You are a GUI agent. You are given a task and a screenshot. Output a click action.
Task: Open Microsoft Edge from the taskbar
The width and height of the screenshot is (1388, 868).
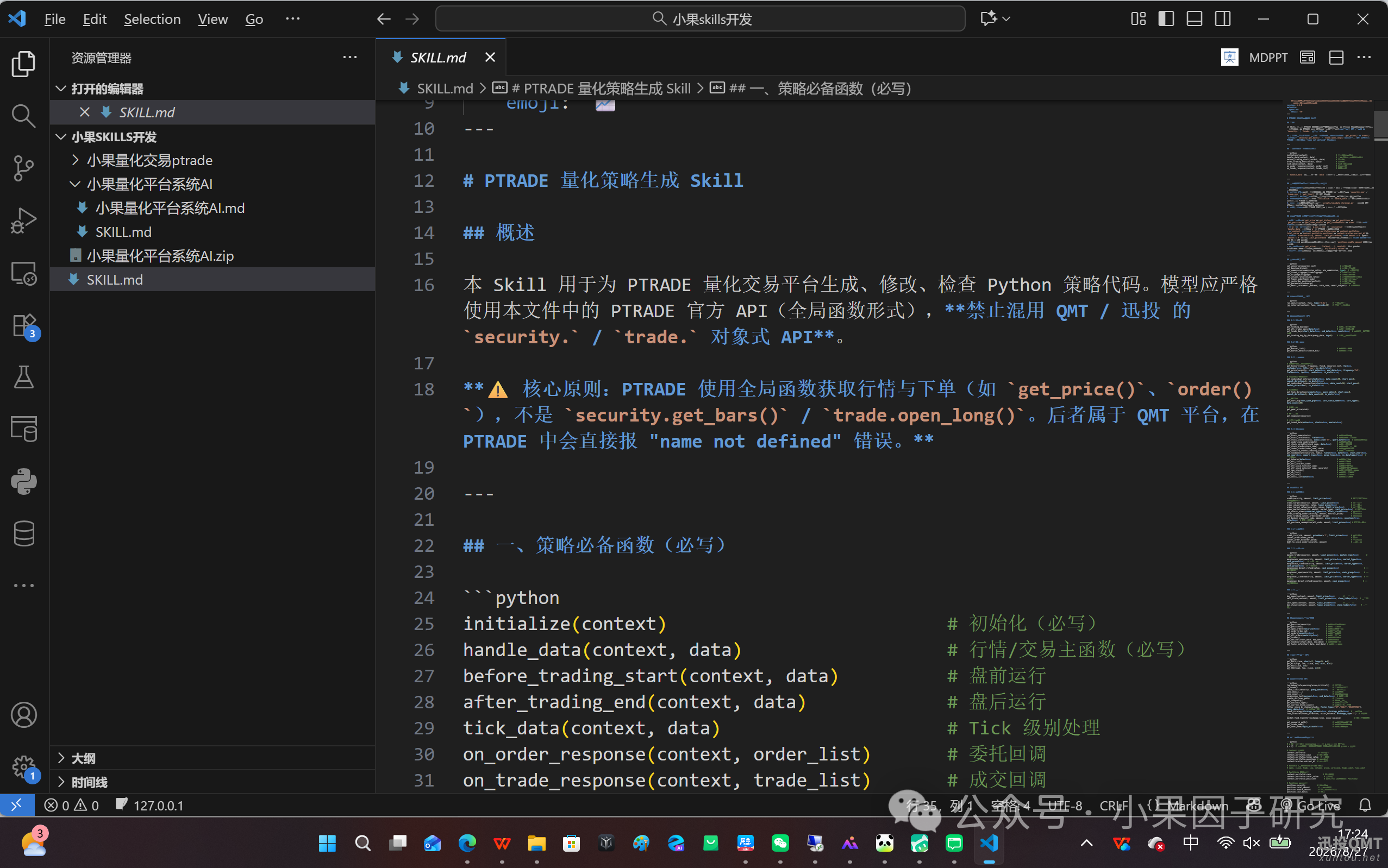[x=467, y=844]
